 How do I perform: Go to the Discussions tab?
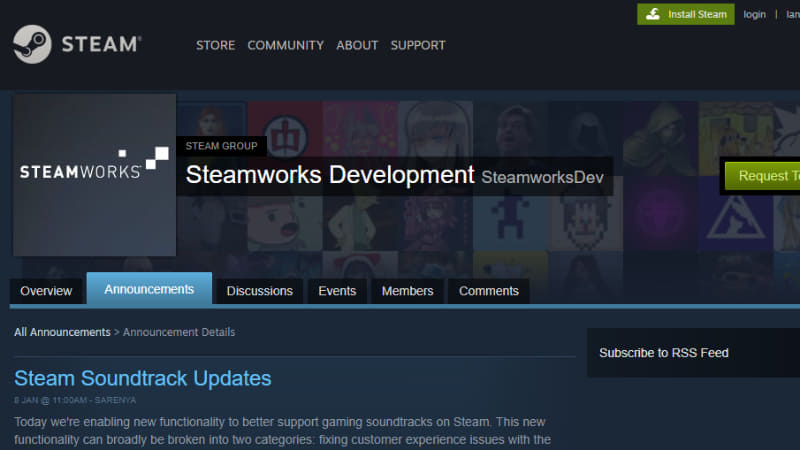tap(260, 291)
